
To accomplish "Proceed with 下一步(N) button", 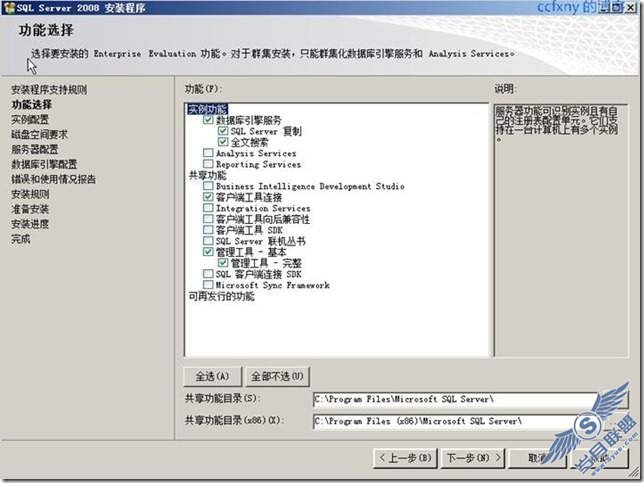I will 474,458.
